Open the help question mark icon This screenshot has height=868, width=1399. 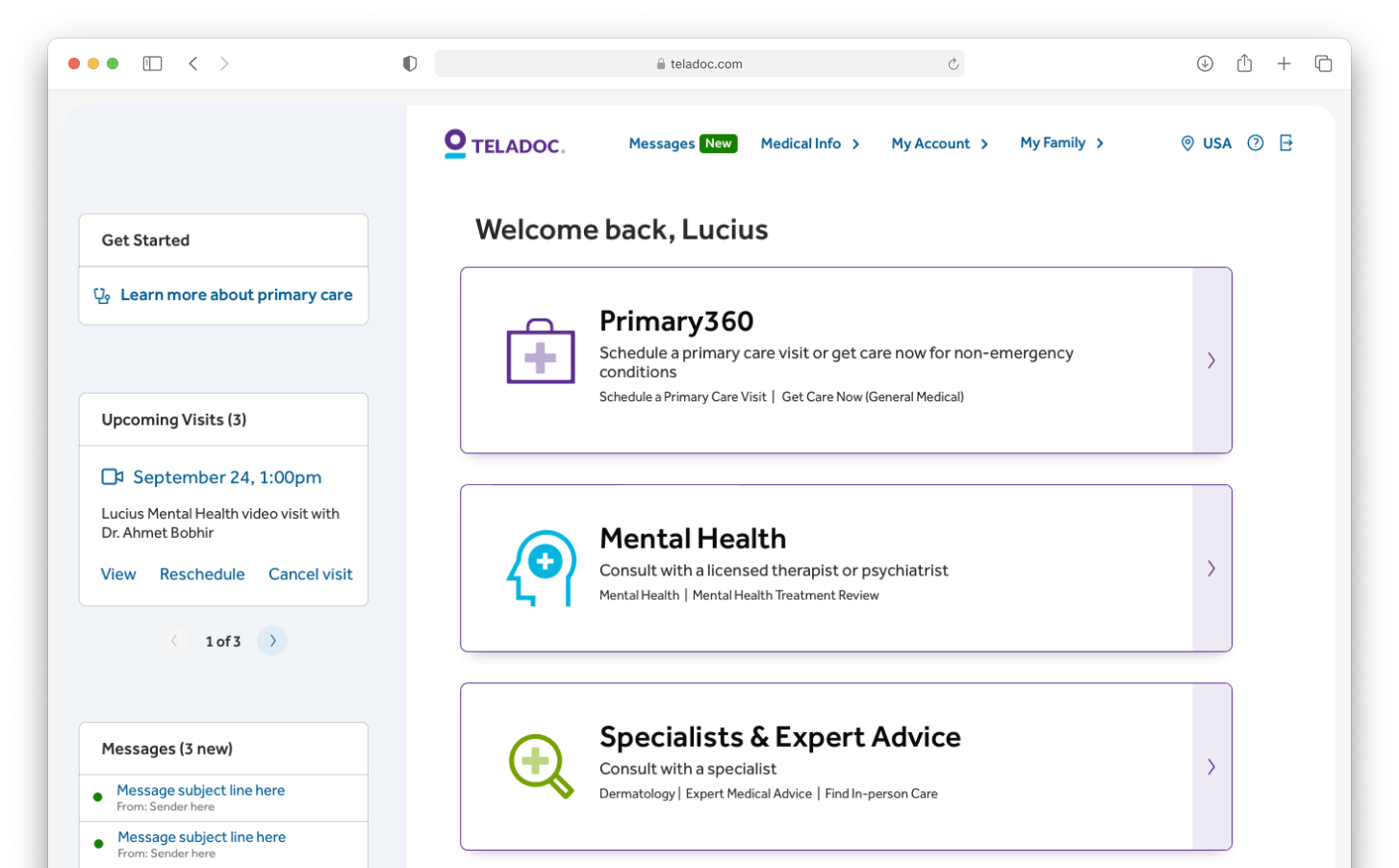coord(1255,143)
